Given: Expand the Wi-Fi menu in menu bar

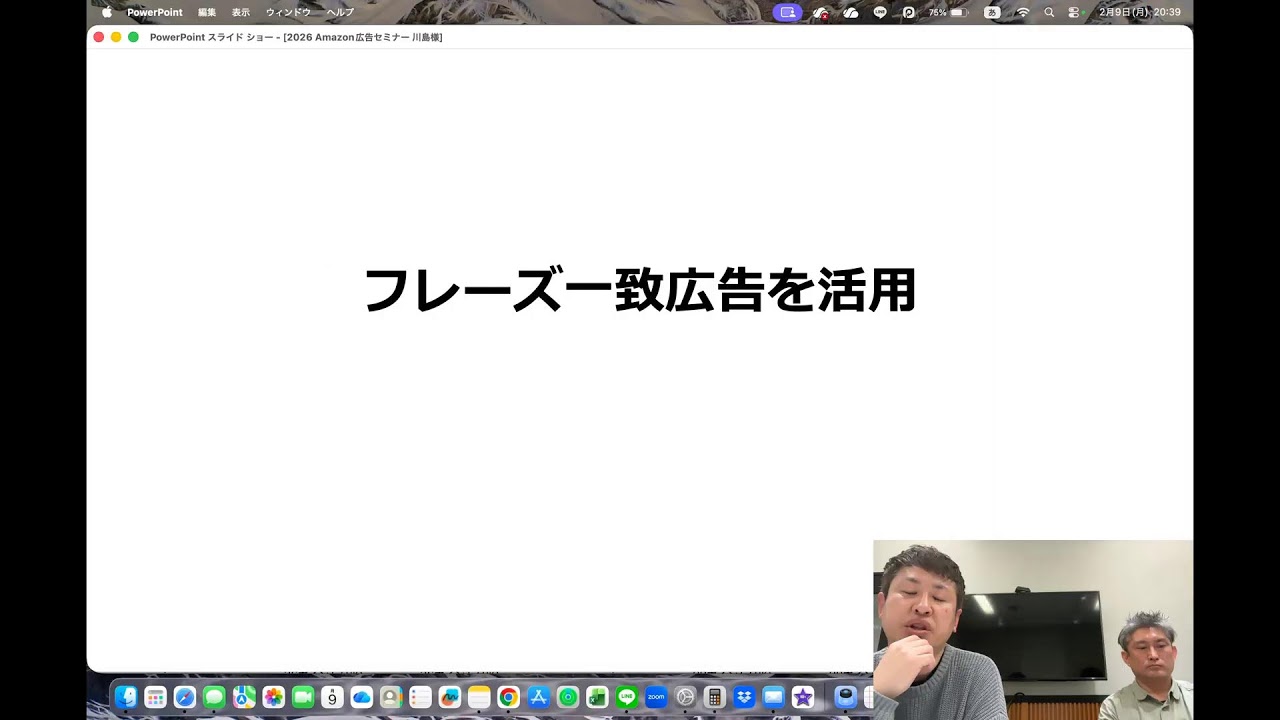Looking at the screenshot, I should click(x=1022, y=12).
